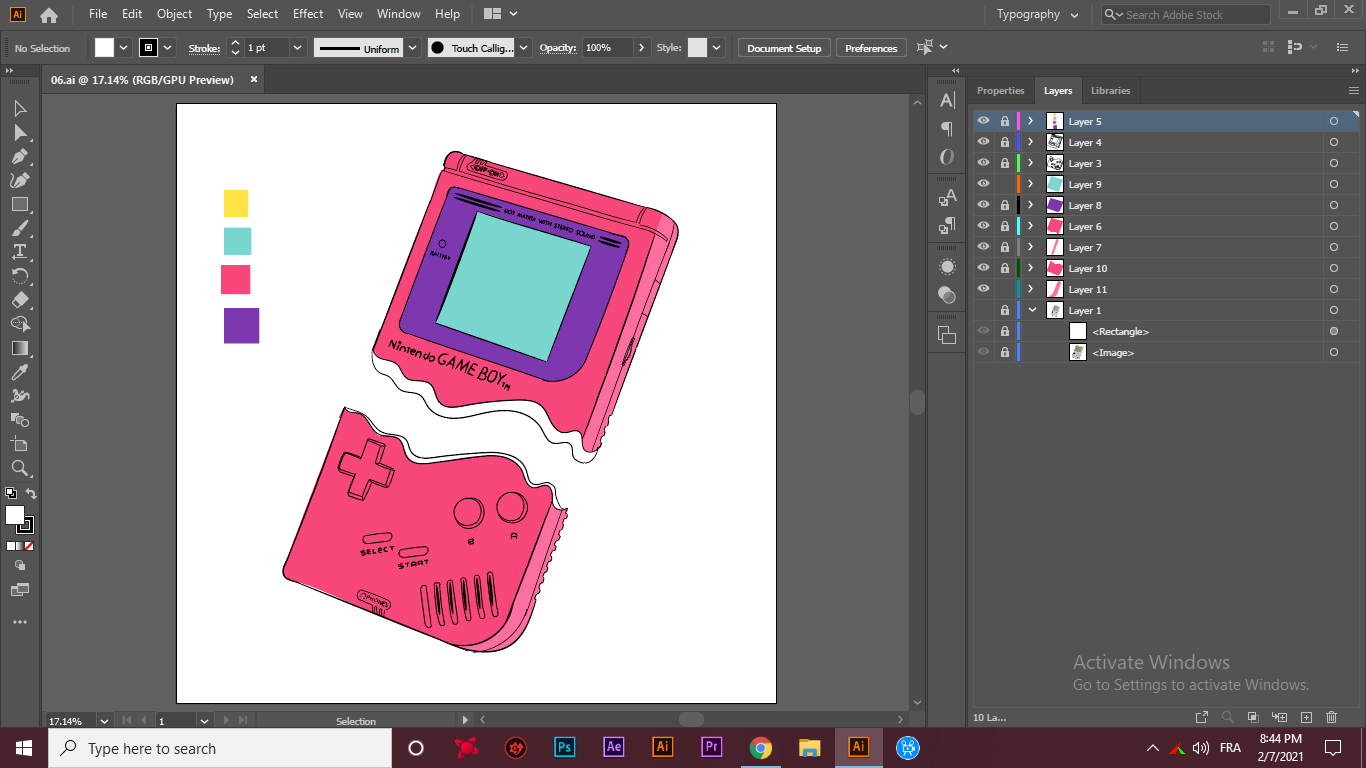Click Search Adobe Stock field
This screenshot has width=1366, height=768.
[1186, 15]
